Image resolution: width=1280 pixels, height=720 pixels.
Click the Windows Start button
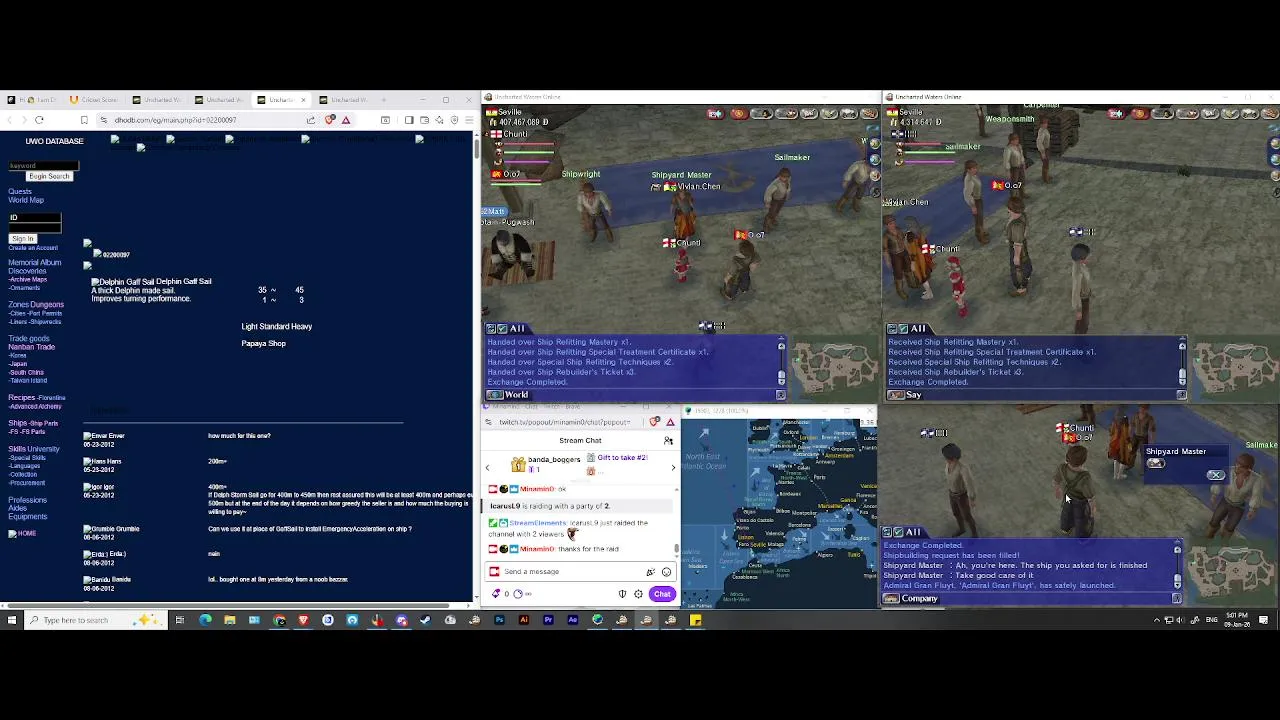[x=11, y=620]
